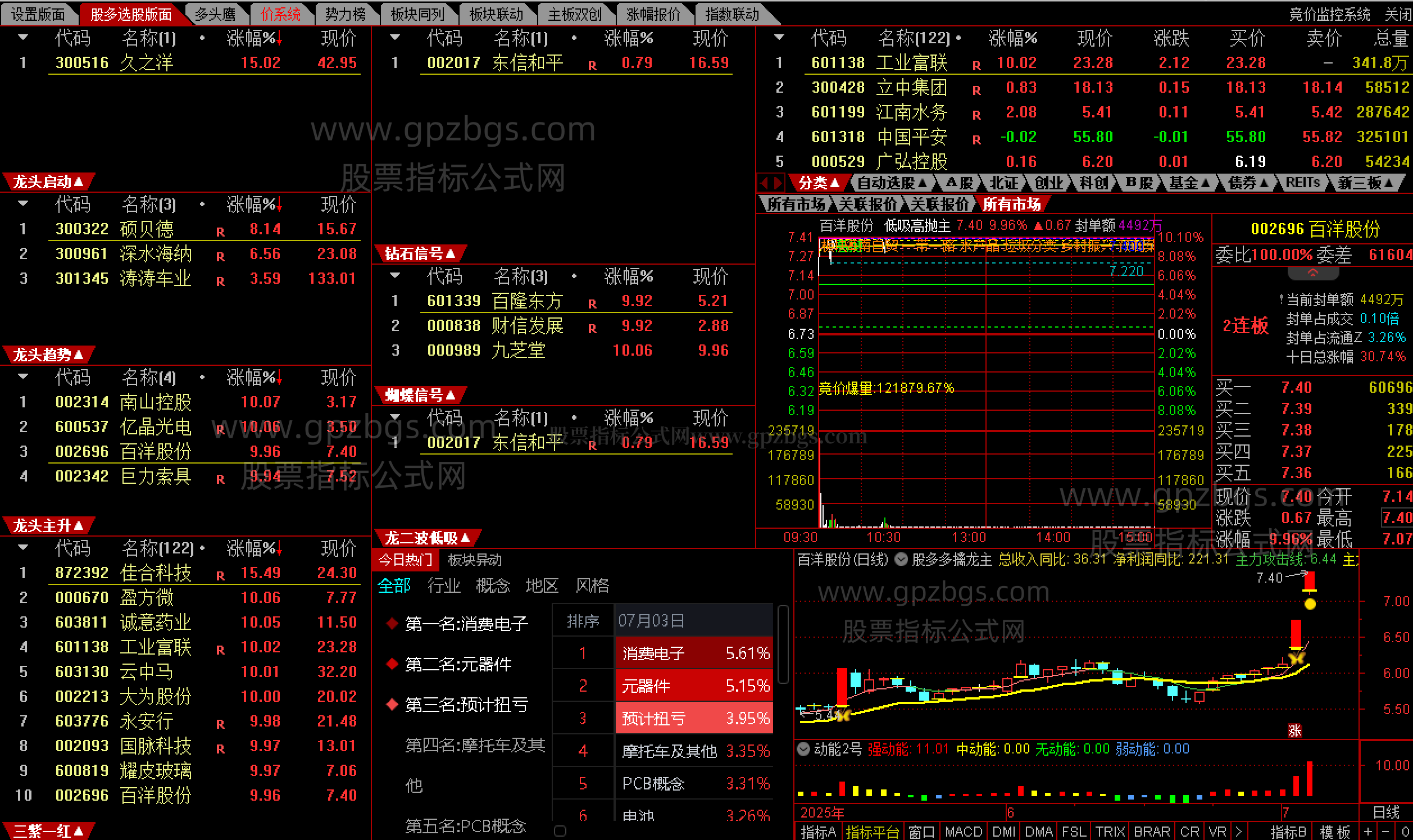Open the header menu triangle above 南山控股 list

click(x=23, y=376)
